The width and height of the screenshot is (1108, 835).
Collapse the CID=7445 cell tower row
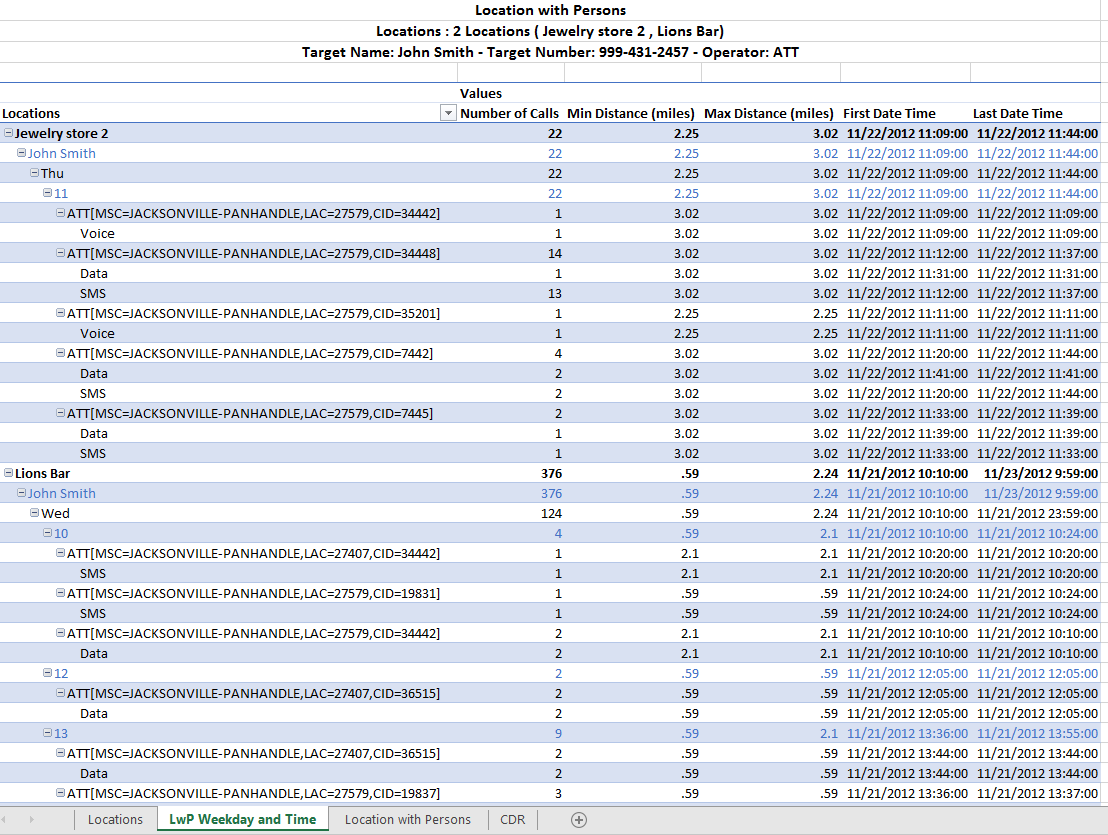coord(60,413)
